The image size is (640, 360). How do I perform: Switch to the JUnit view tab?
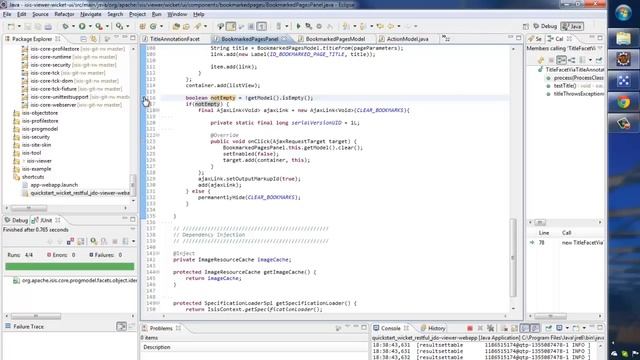click(x=46, y=220)
